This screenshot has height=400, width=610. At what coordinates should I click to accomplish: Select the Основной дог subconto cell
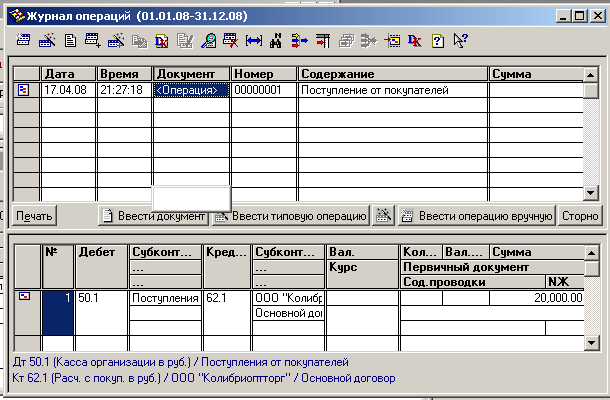coord(288,313)
